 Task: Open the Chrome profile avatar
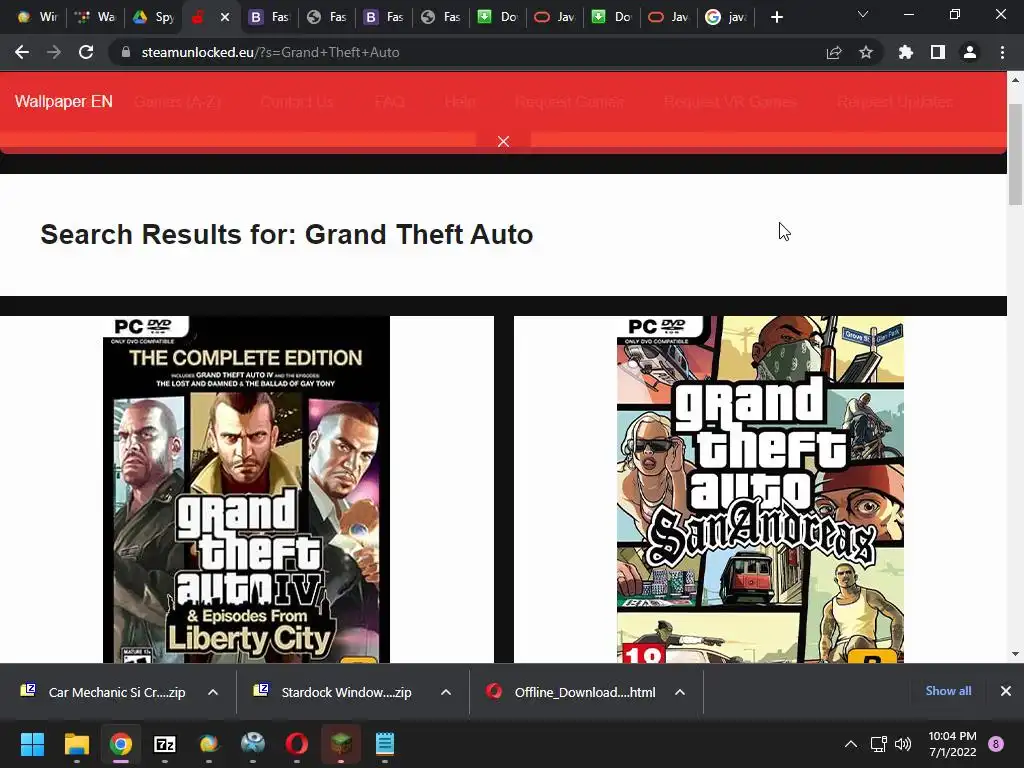coord(970,52)
